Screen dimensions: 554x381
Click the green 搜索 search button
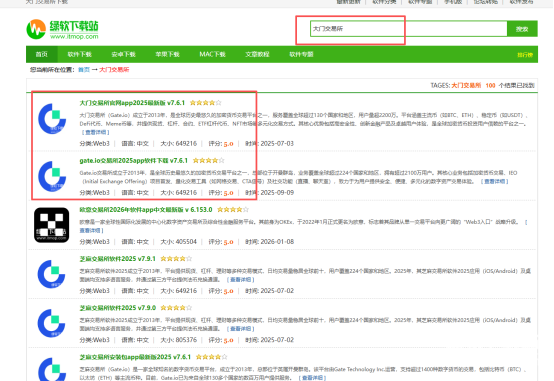[522, 29]
